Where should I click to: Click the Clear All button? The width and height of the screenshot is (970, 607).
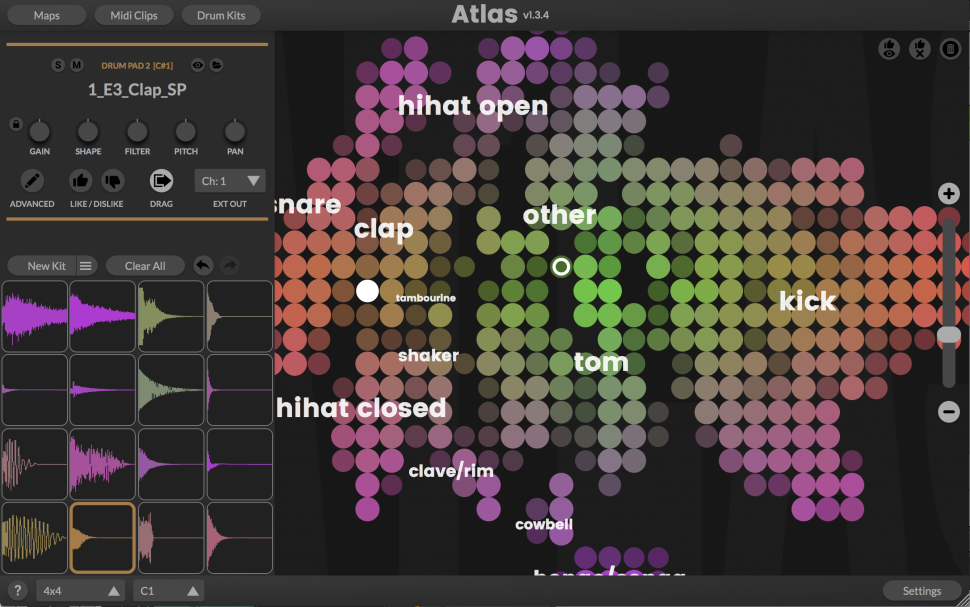pyautogui.click(x=145, y=266)
